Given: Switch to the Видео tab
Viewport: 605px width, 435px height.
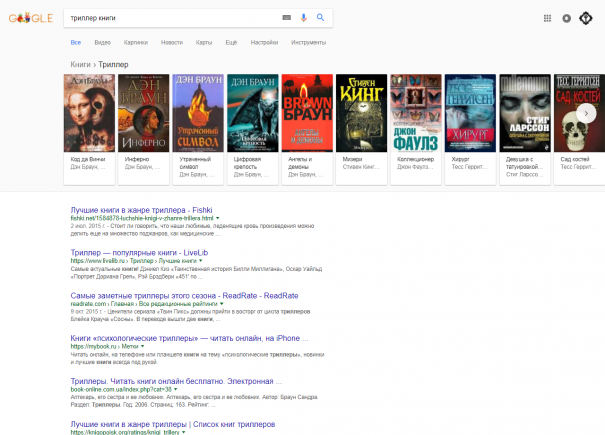Looking at the screenshot, I should (x=102, y=43).
